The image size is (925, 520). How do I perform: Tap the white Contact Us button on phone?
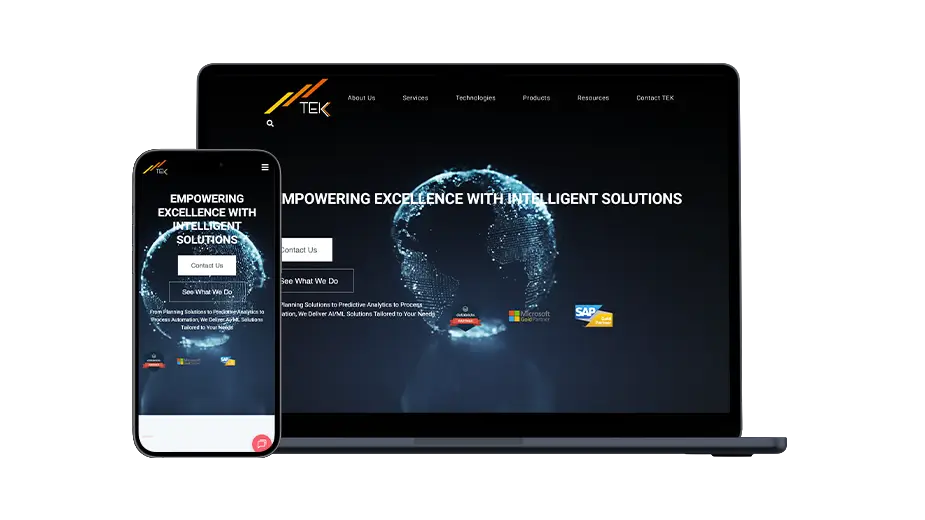click(x=207, y=266)
